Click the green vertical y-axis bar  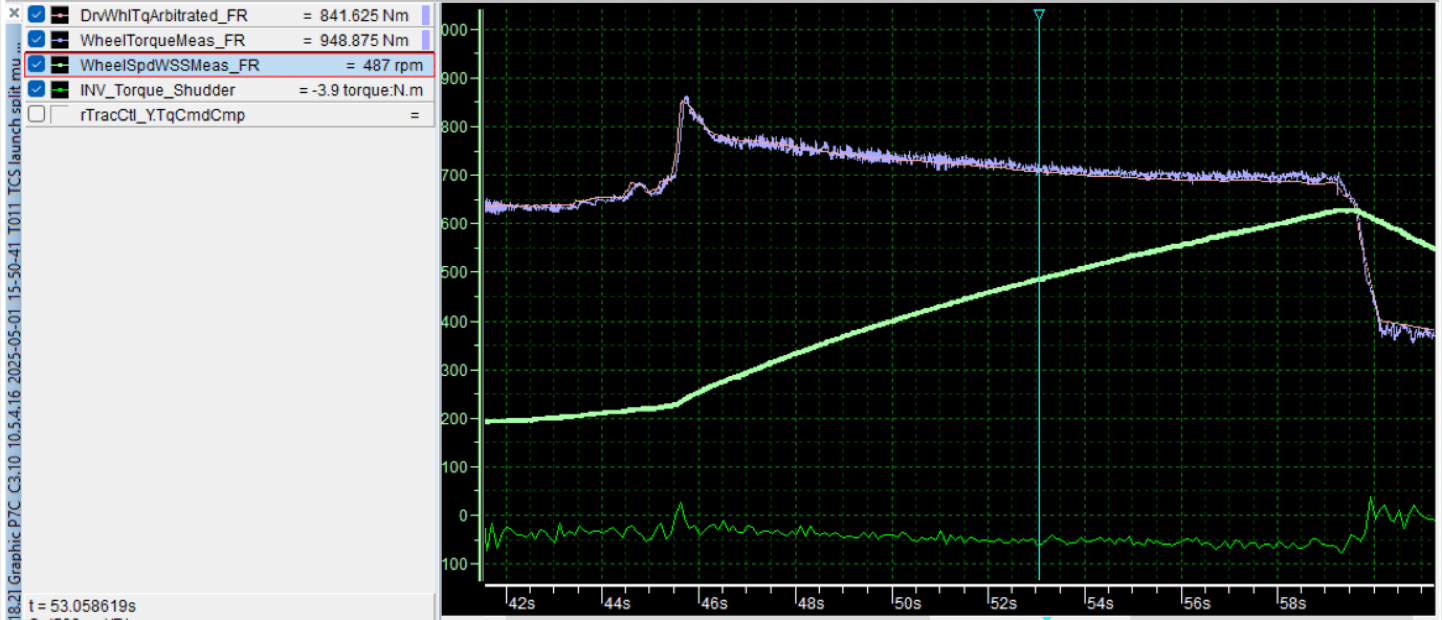tap(482, 295)
